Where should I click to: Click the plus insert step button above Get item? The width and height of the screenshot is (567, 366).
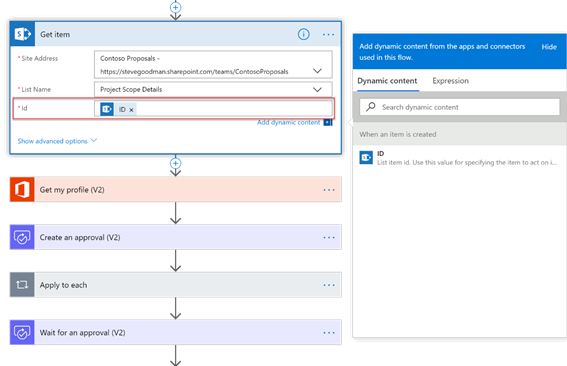pyautogui.click(x=175, y=7)
